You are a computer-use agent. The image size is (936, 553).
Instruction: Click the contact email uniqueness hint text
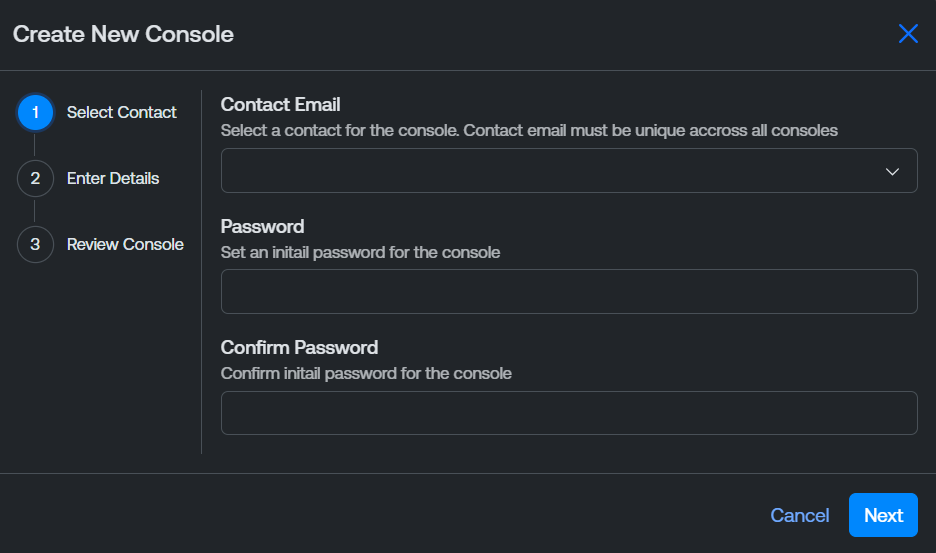pos(528,131)
